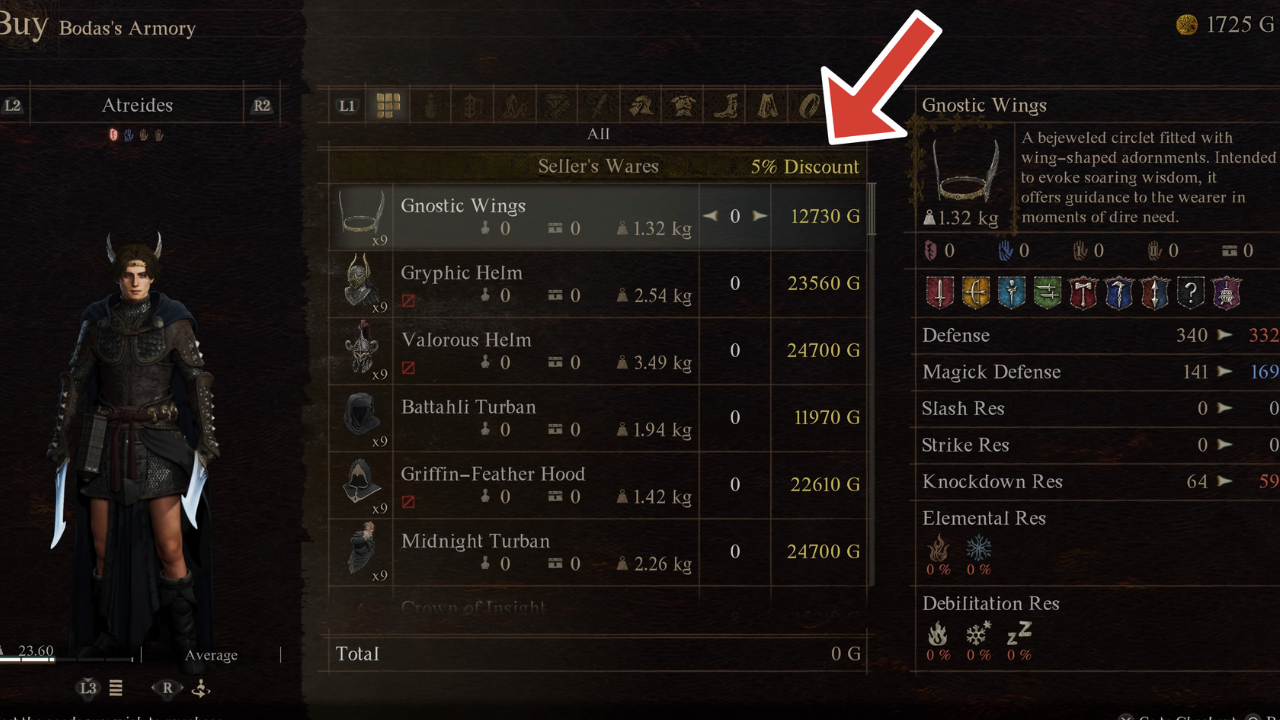Switch to next character with R2
Screen dimensions: 1280x720
[262, 105]
